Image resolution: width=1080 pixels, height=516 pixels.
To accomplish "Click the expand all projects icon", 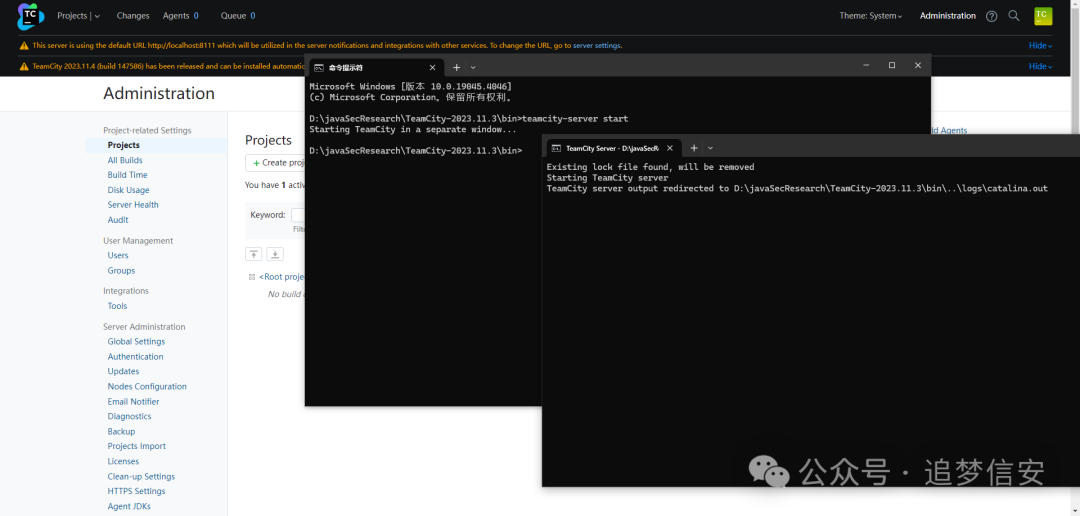I will [275, 254].
